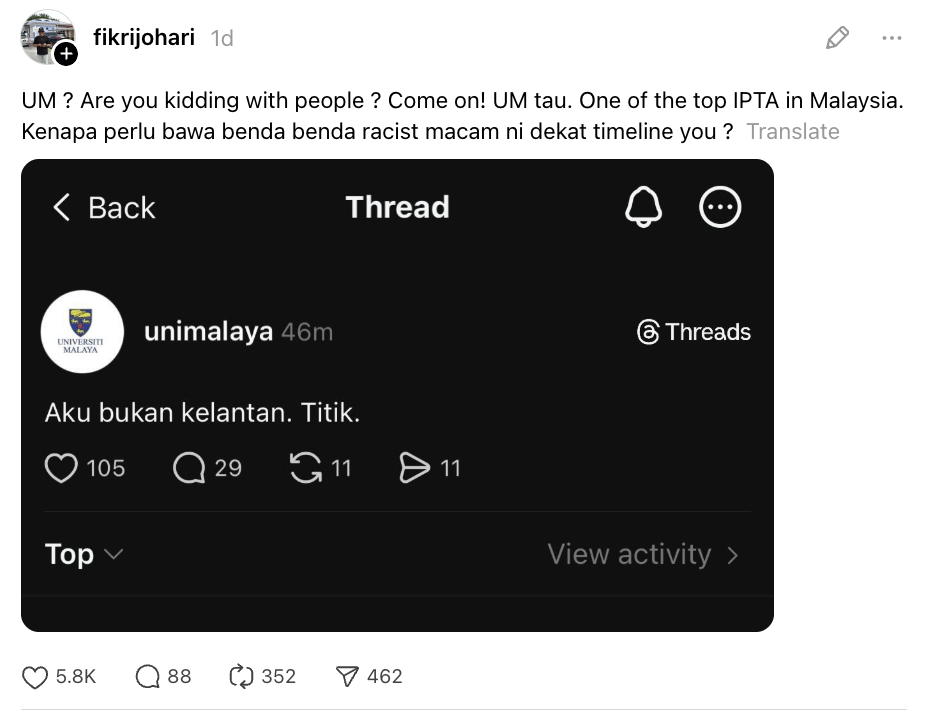This screenshot has width=934, height=710.
Task: Click the Universiti Malaya crest avatar
Action: tap(82, 331)
